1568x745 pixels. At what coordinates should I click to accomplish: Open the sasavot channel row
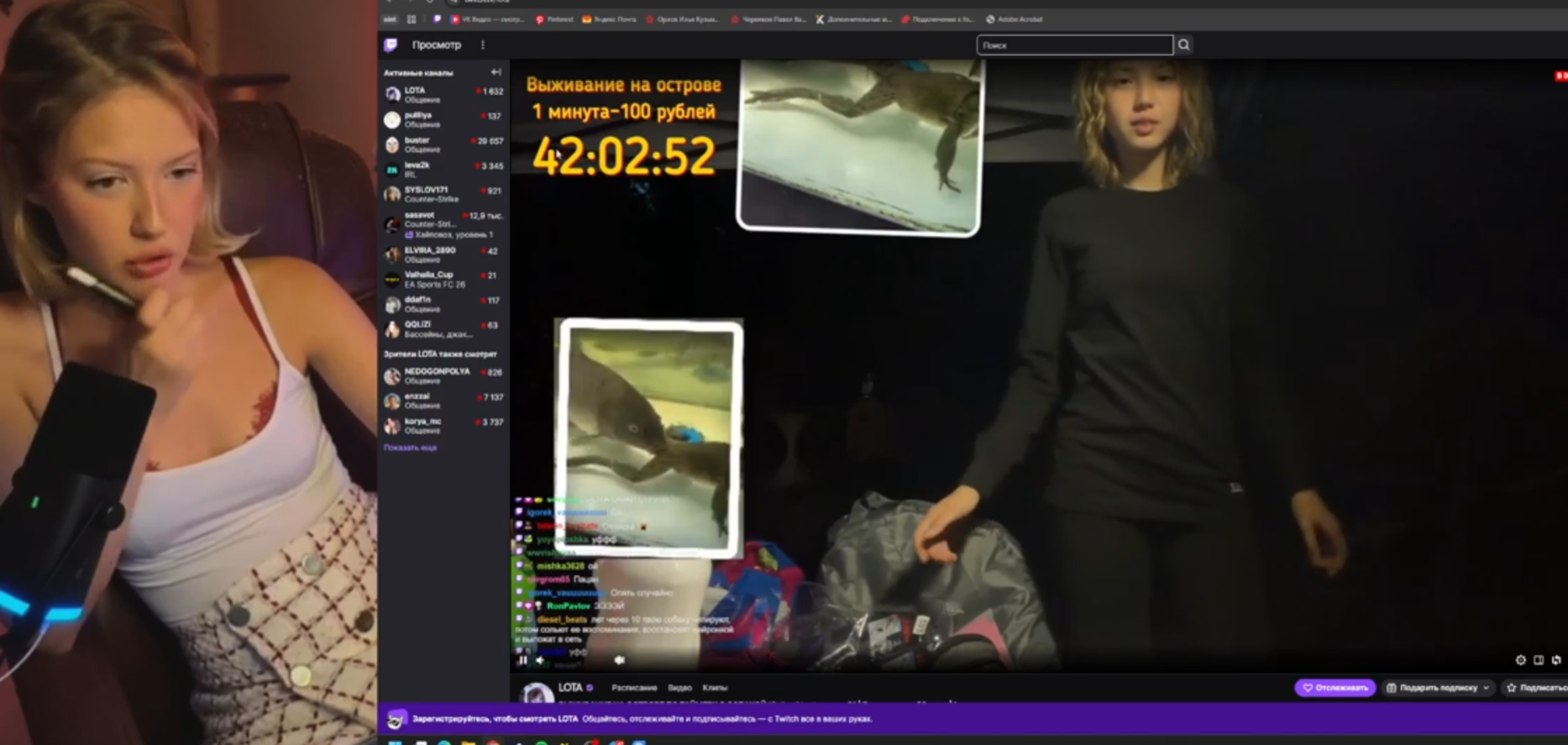(443, 224)
